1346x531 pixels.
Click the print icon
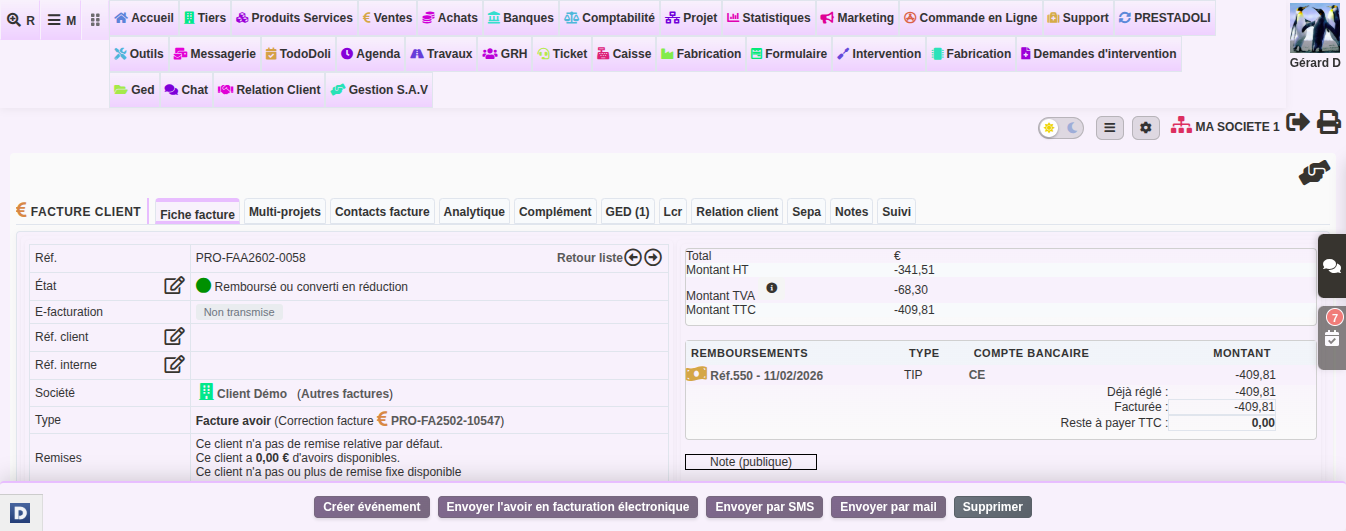pos(1328,122)
